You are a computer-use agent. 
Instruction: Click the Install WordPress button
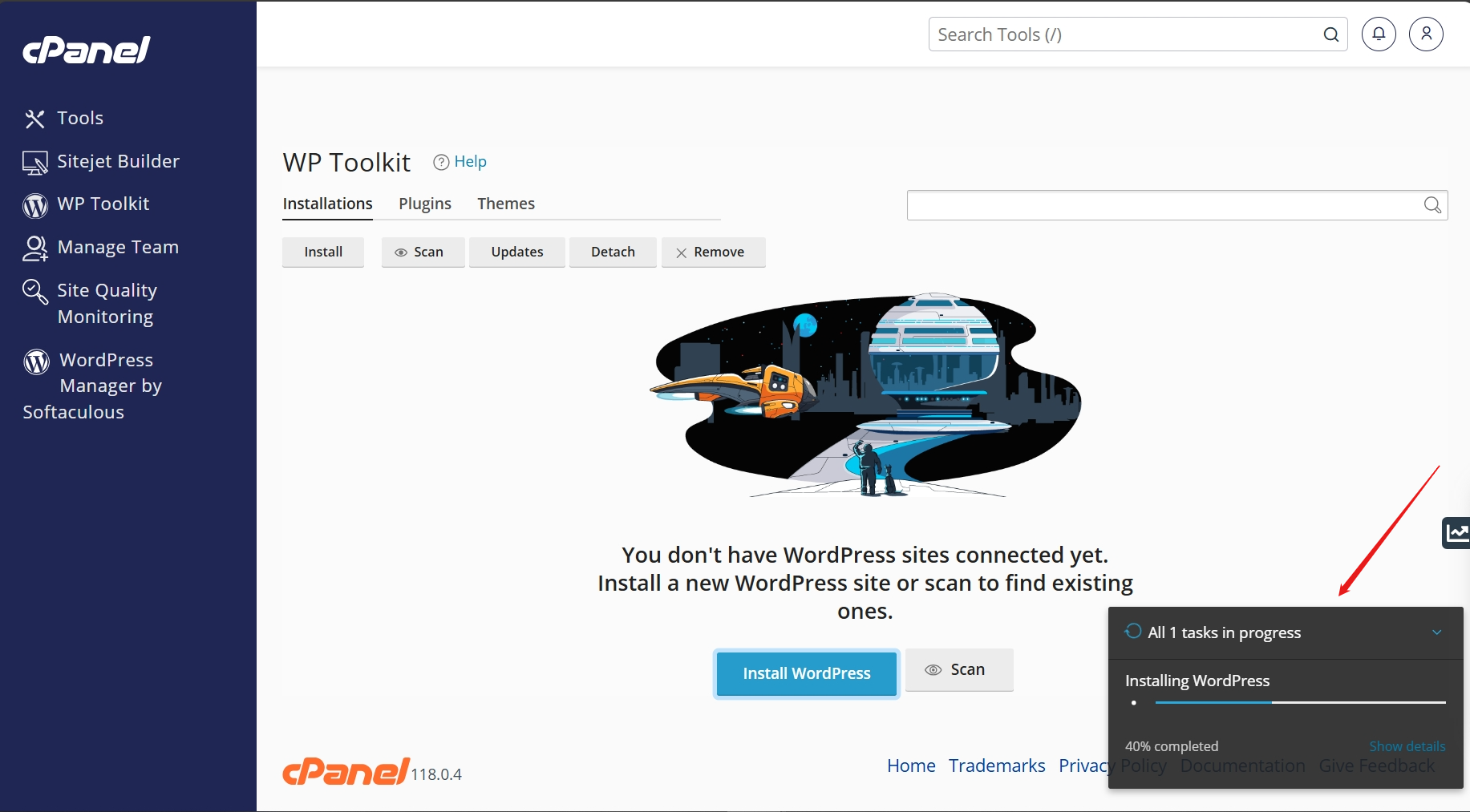click(807, 673)
